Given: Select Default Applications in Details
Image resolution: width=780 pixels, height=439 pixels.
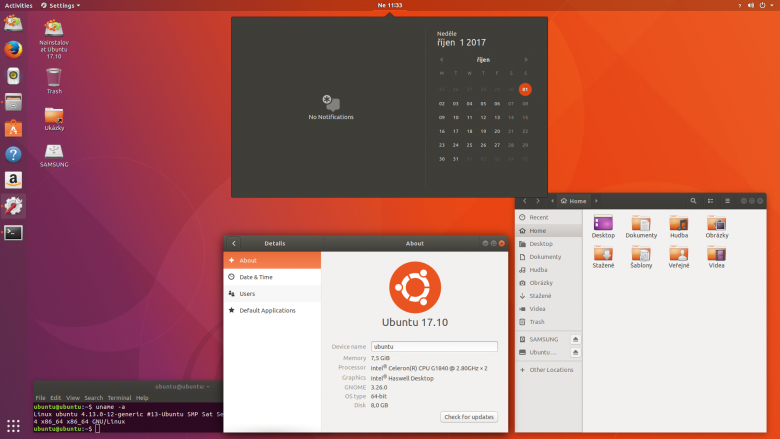Looking at the screenshot, I should tap(272, 310).
